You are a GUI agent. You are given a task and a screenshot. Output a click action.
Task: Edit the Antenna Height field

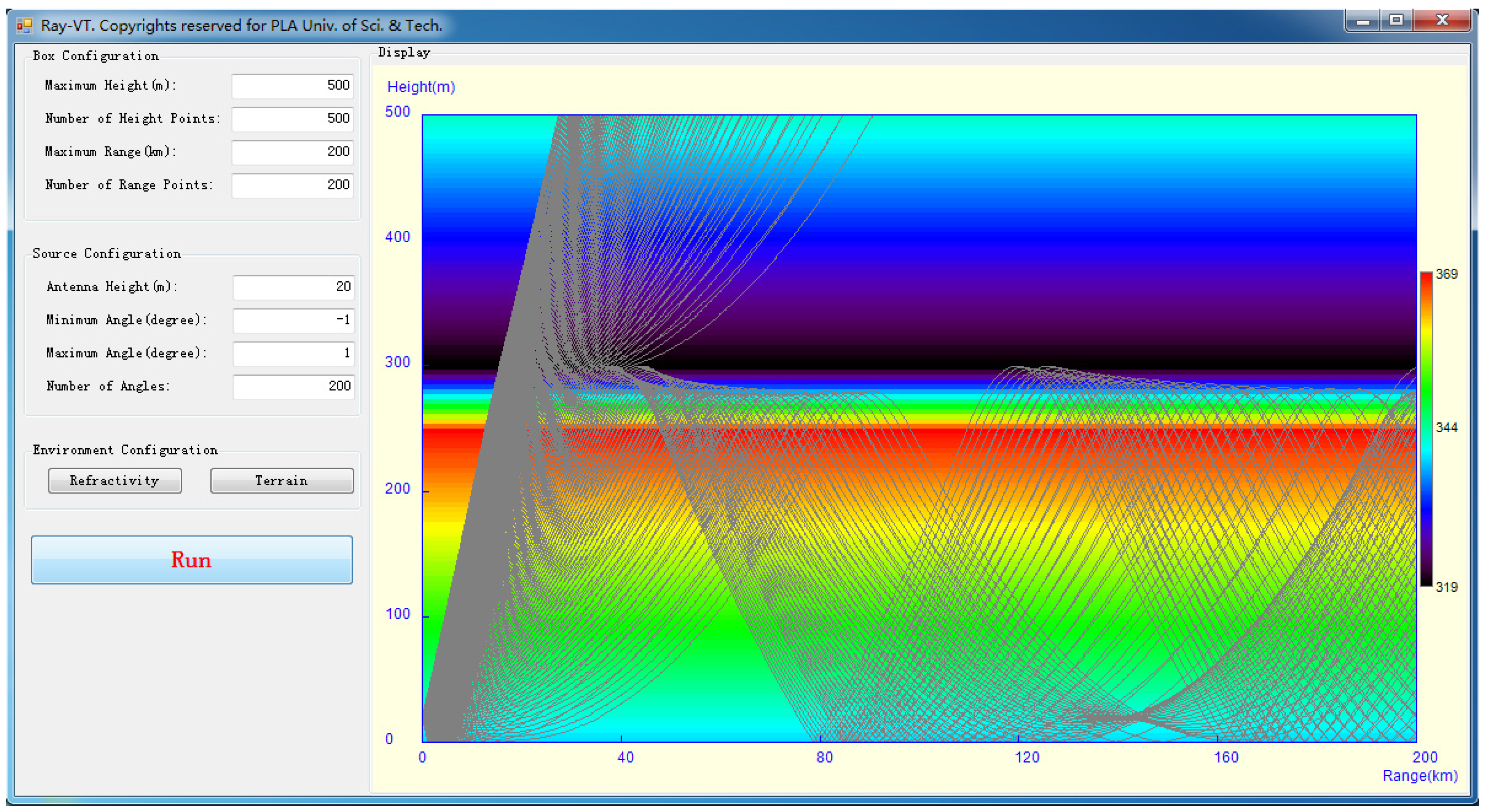click(293, 287)
